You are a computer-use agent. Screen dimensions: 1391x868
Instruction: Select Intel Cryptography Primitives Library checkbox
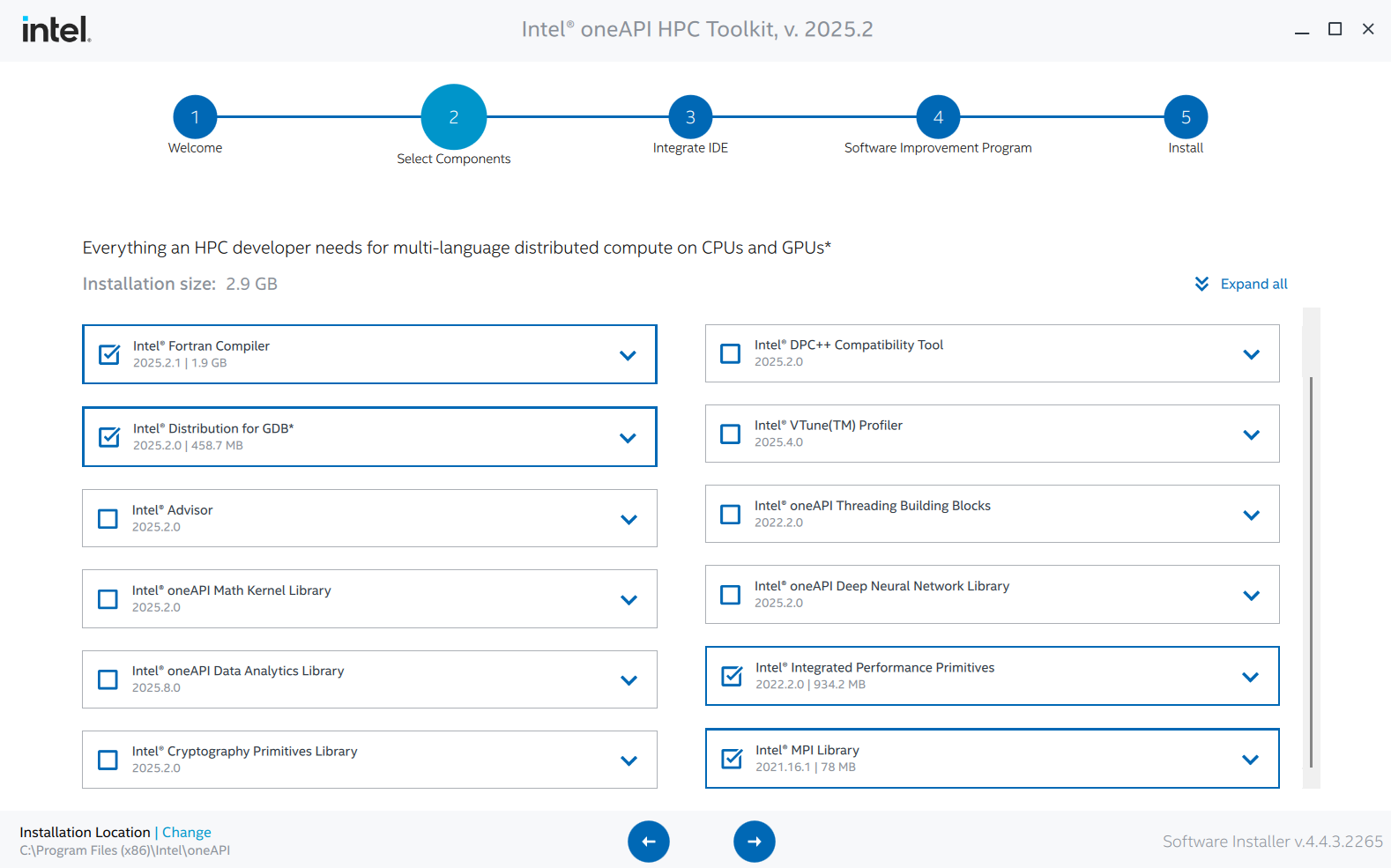(x=108, y=760)
